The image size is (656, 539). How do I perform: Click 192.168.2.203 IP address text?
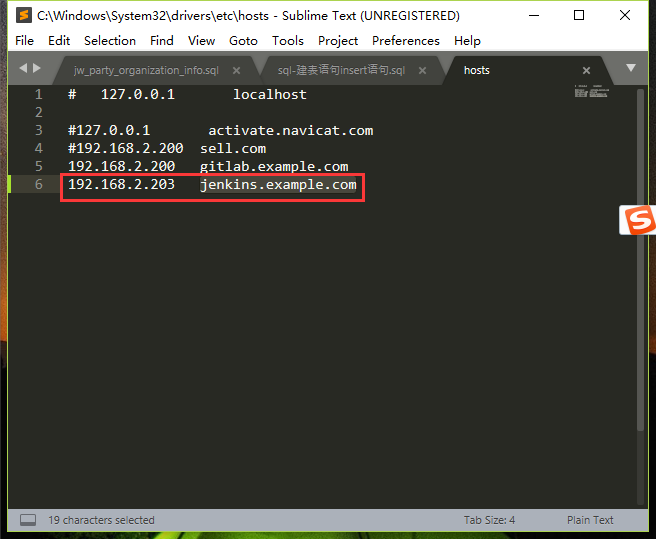click(122, 185)
